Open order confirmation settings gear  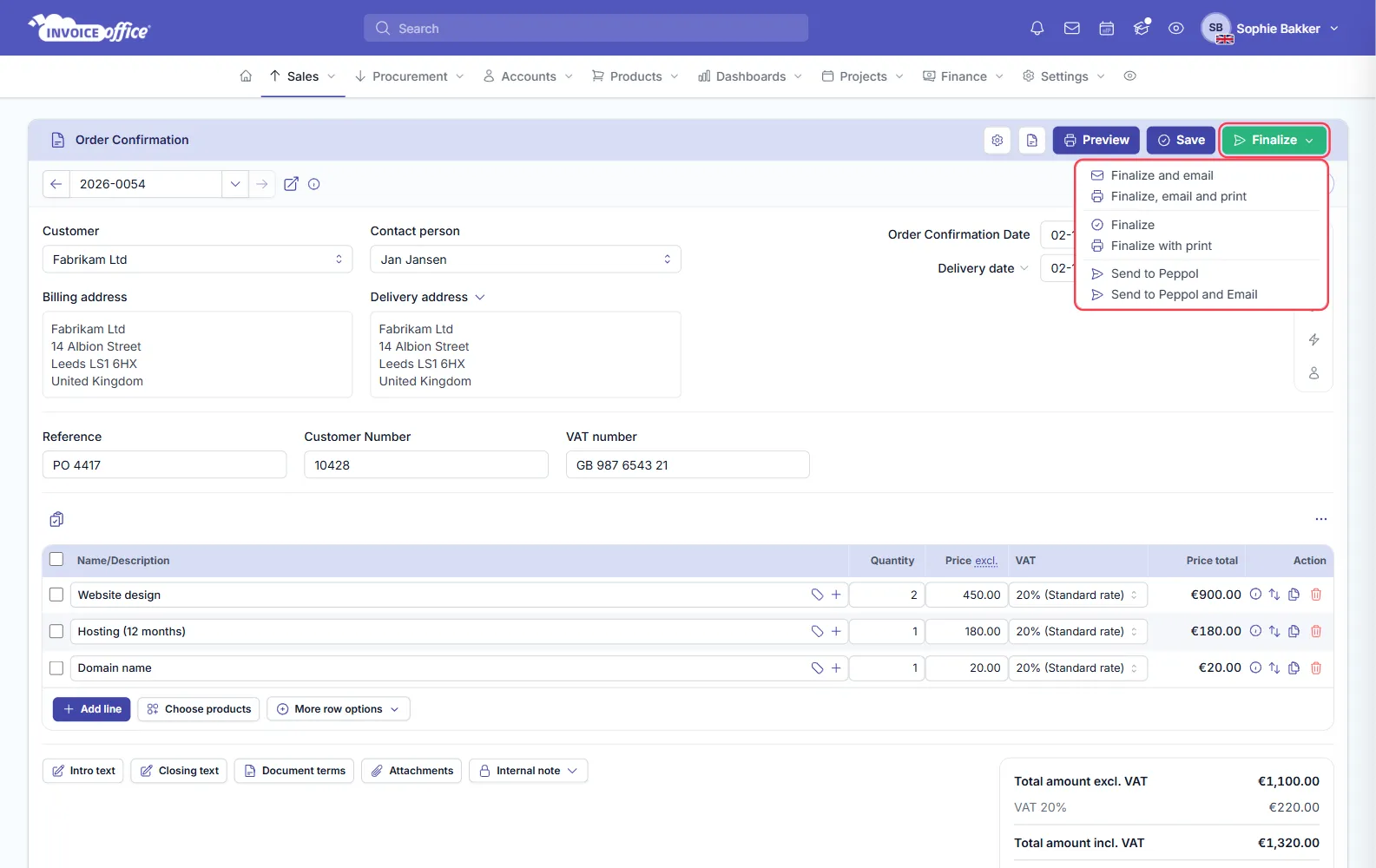pos(997,140)
